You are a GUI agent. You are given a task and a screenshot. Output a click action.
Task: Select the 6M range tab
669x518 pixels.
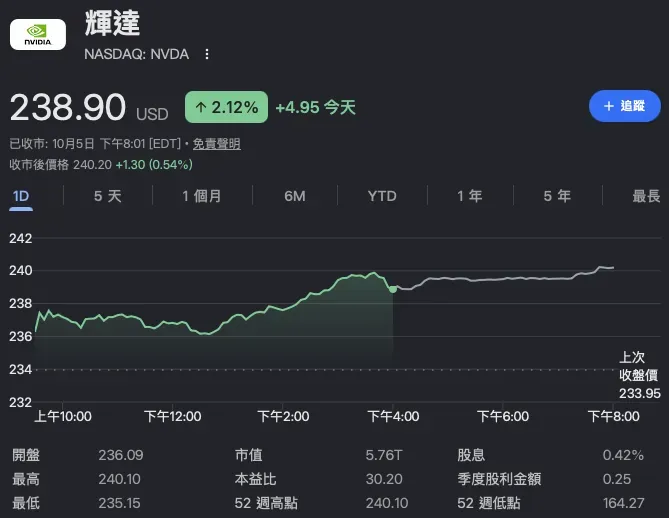(295, 196)
